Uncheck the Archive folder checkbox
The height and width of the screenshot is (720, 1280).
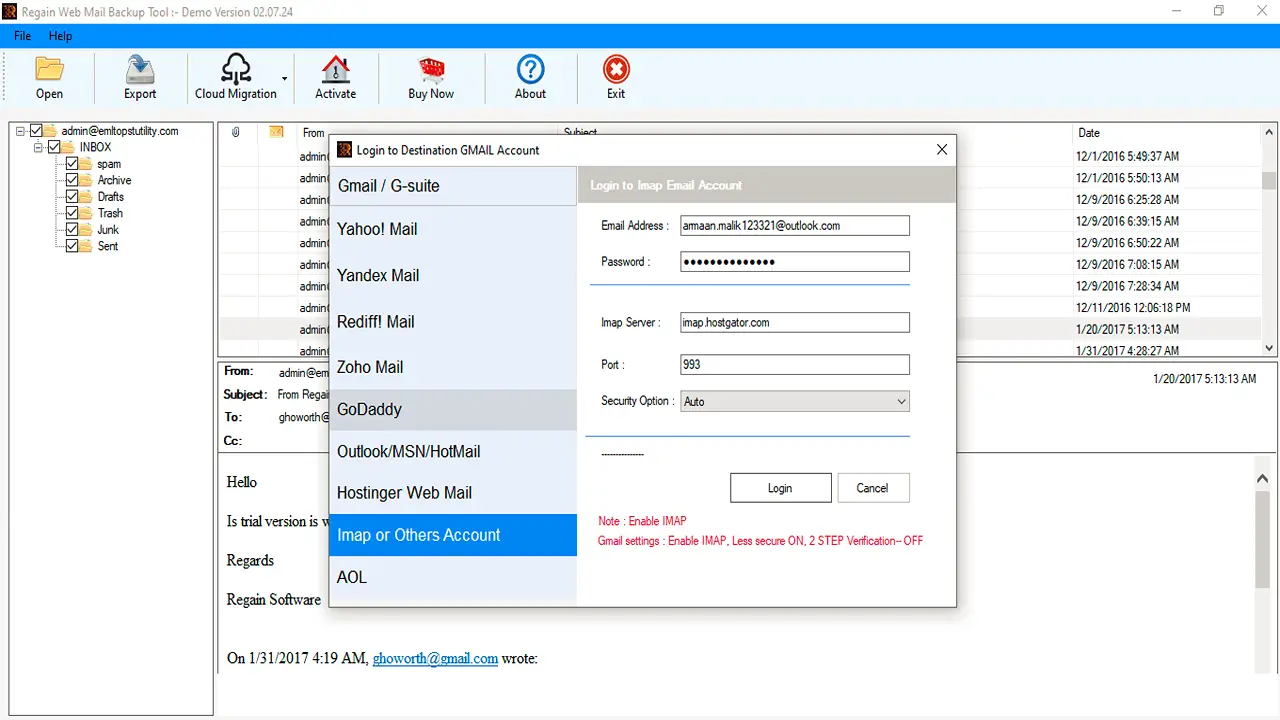coord(71,180)
